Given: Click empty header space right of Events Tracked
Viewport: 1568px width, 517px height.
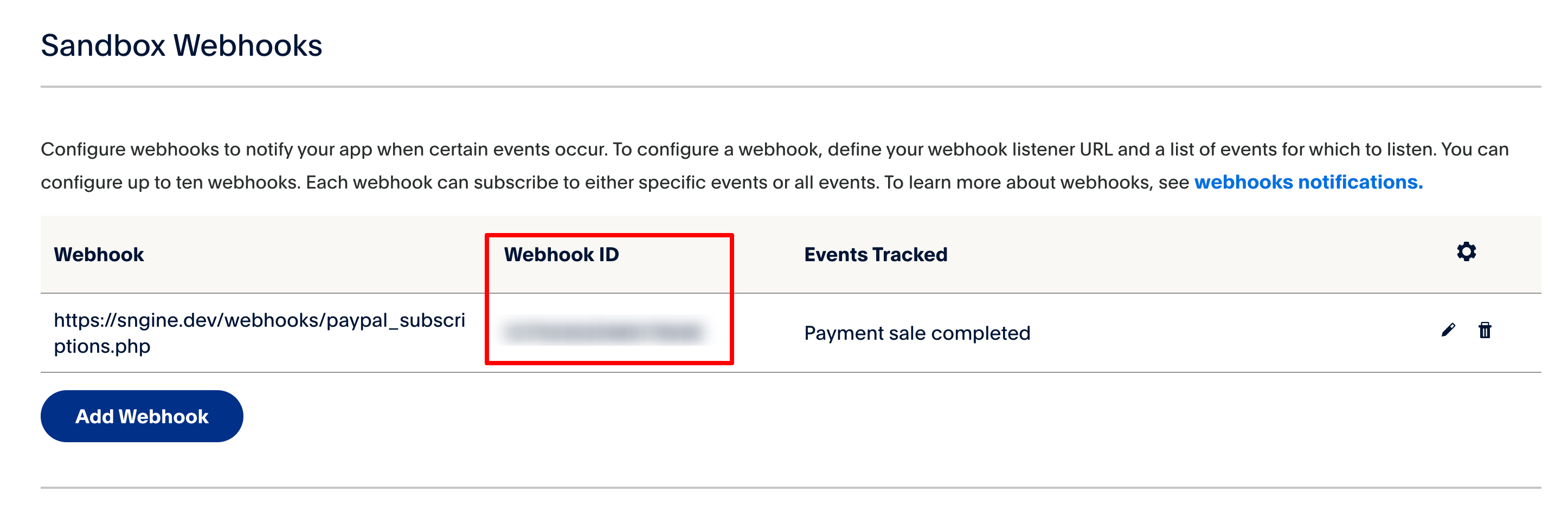Looking at the screenshot, I should tap(1187, 254).
